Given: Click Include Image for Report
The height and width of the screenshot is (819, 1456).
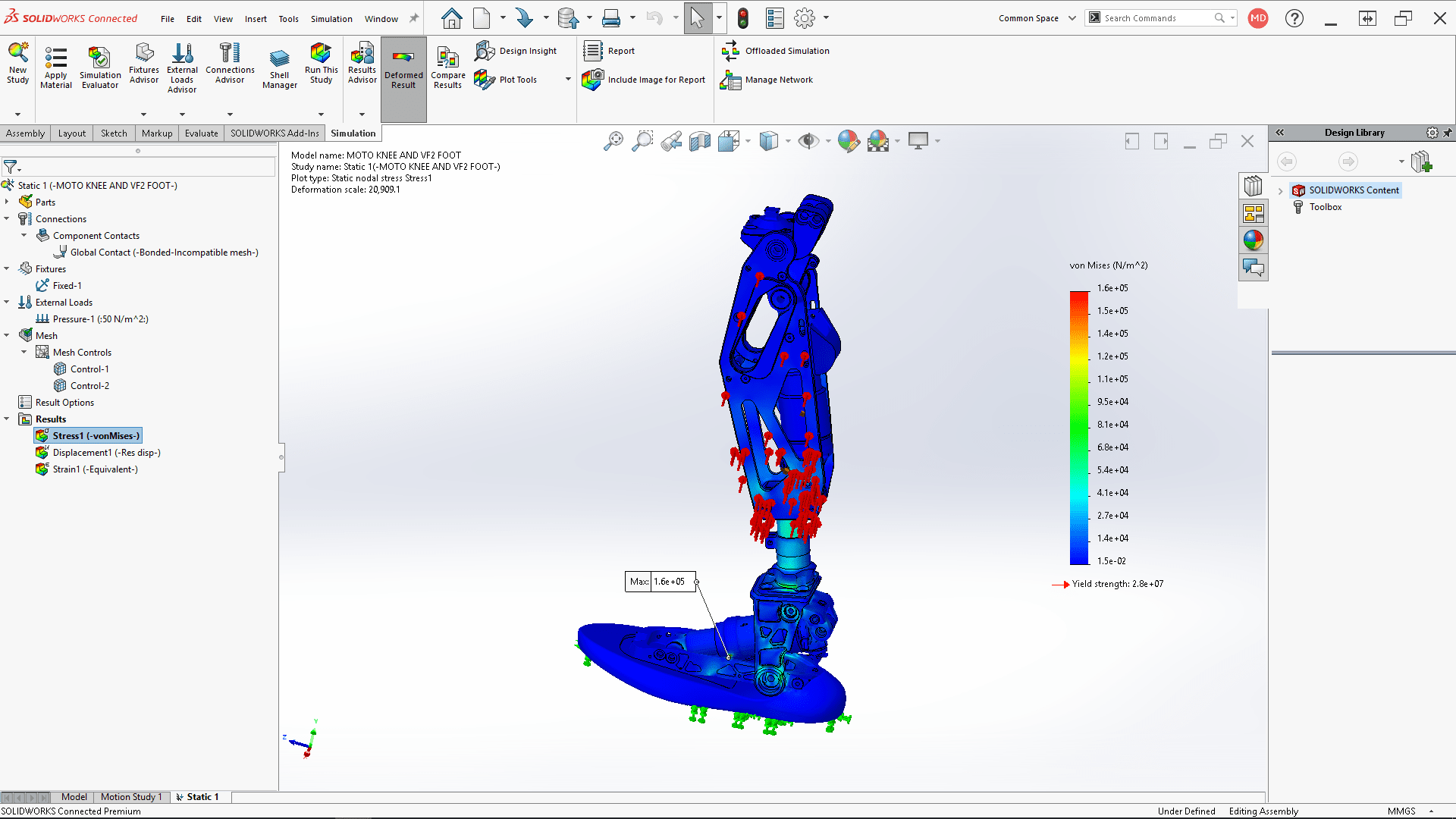Looking at the screenshot, I should 644,80.
